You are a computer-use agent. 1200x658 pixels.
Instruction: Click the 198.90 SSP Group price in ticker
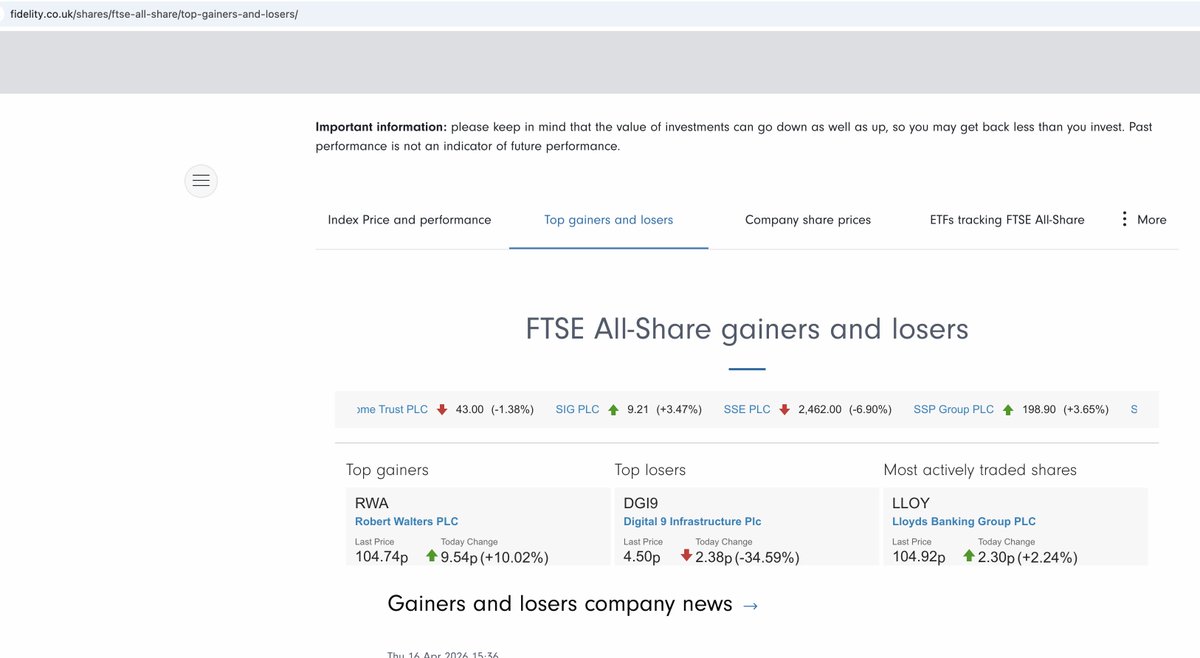1039,410
